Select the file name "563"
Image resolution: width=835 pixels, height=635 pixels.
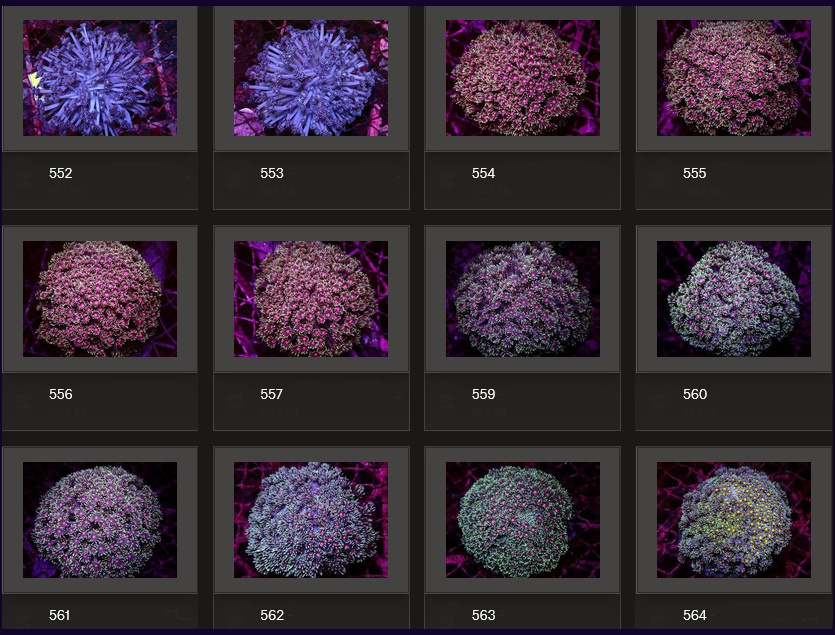coord(483,615)
